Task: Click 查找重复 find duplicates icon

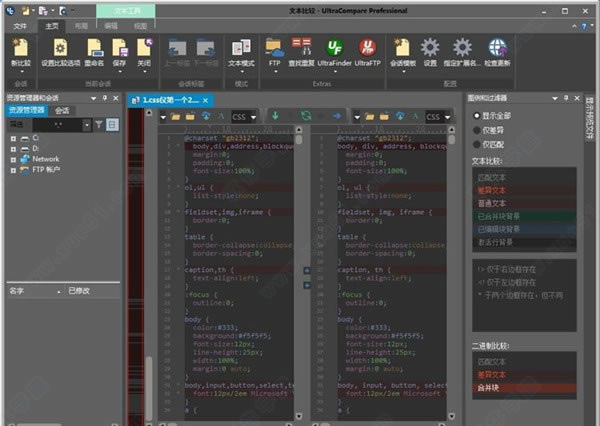Action: (301, 47)
